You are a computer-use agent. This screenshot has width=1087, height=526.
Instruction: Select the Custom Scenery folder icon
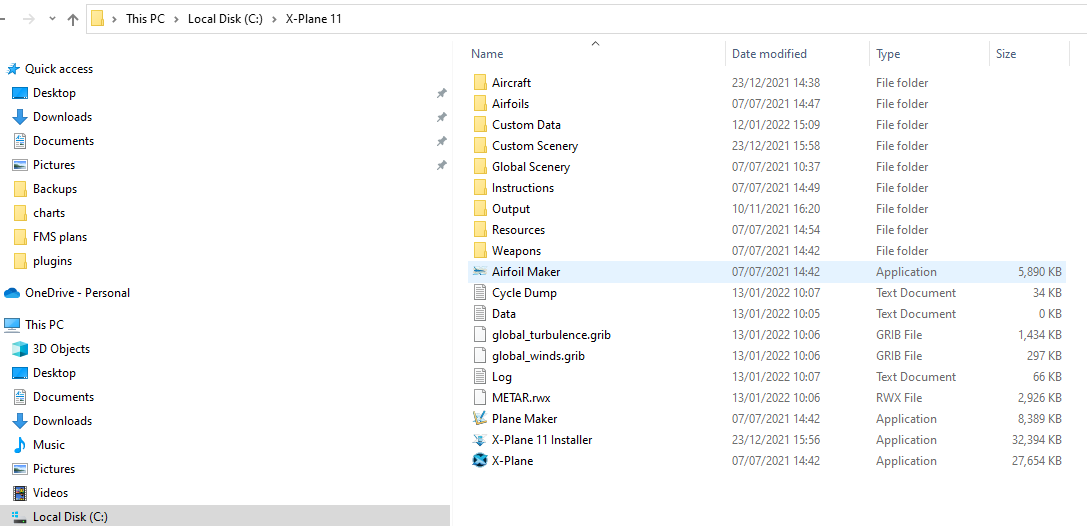point(480,146)
